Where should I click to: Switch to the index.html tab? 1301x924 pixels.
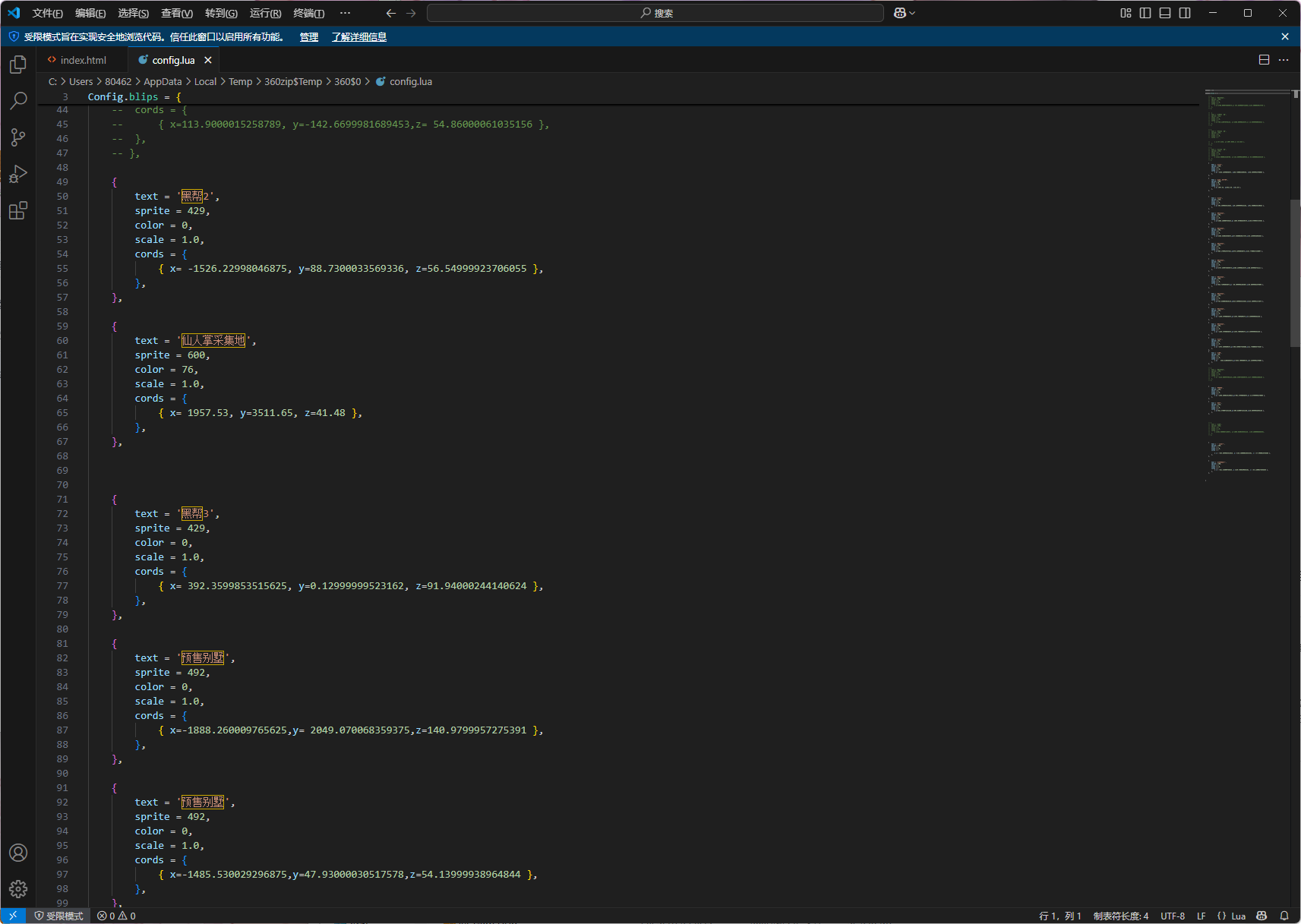point(82,60)
